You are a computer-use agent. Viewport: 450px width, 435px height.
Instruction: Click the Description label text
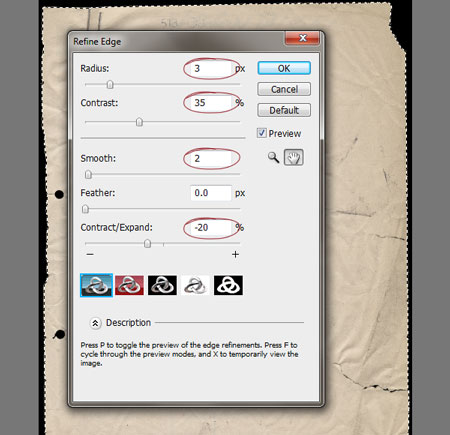128,323
